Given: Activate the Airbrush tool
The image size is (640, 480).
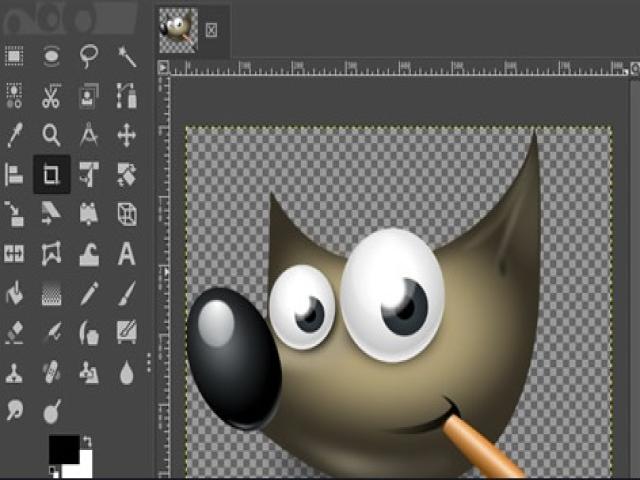Looking at the screenshot, I should pyautogui.click(x=52, y=332).
